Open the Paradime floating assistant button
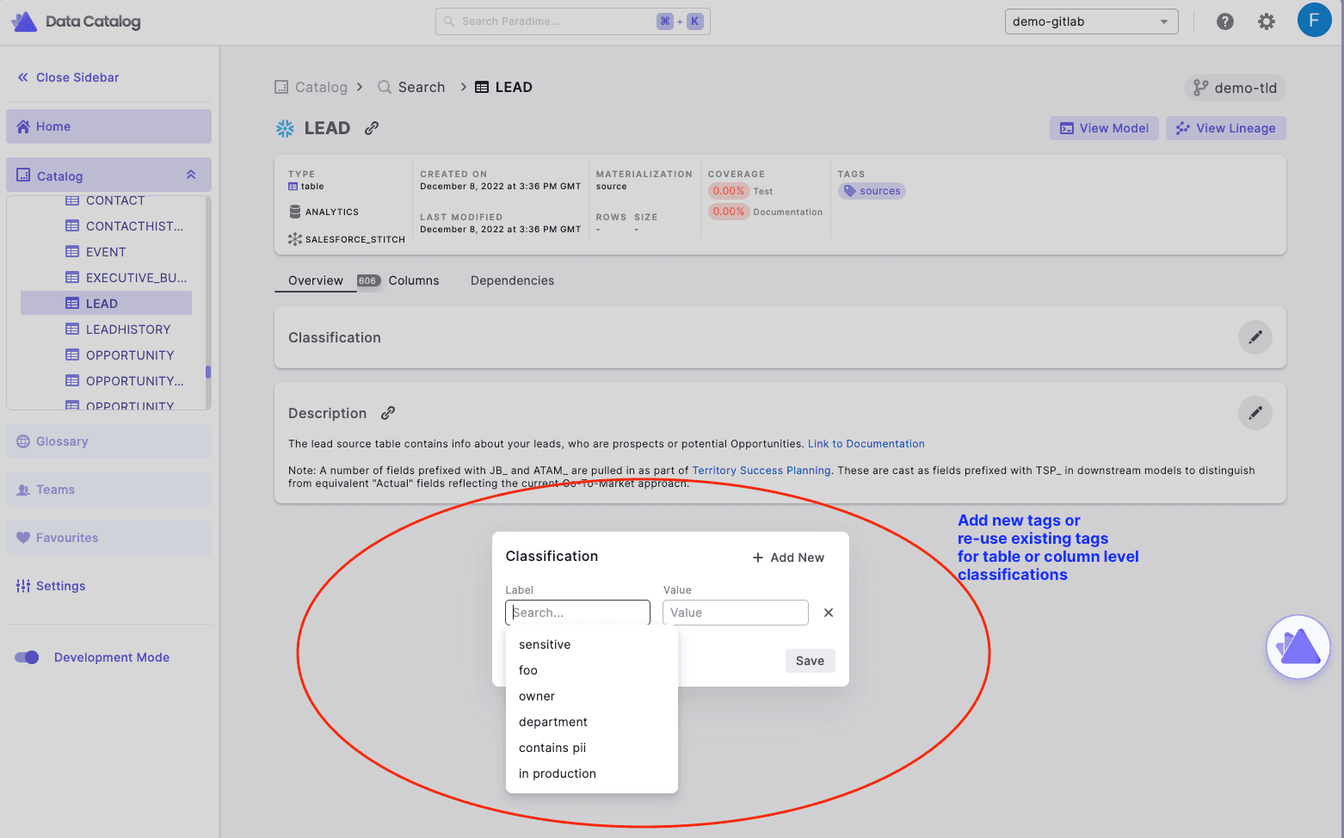The width and height of the screenshot is (1344, 838). pos(1298,647)
